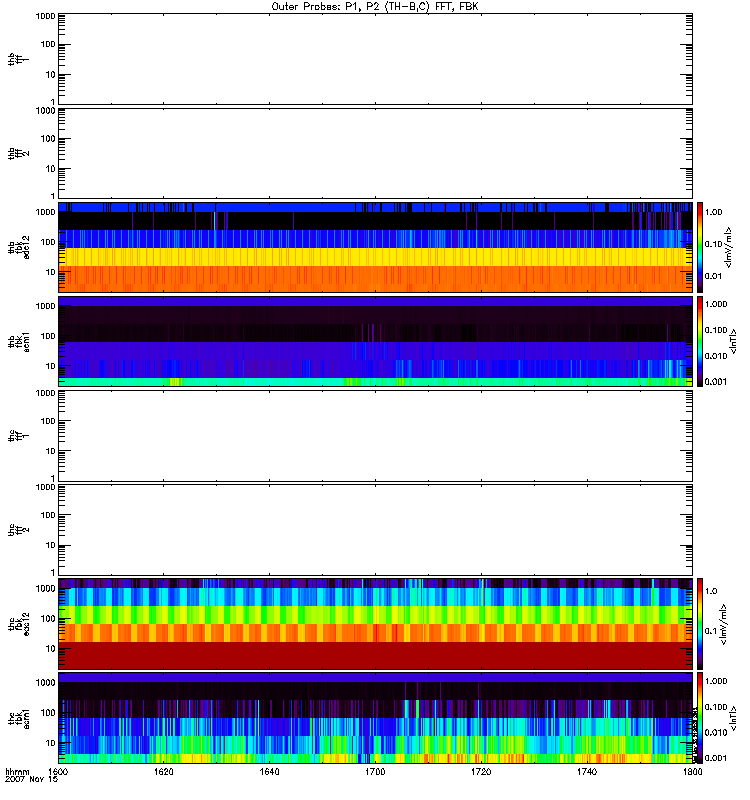750x800 pixels.
Task: Click the 1620 time axis label
Action: [163, 772]
